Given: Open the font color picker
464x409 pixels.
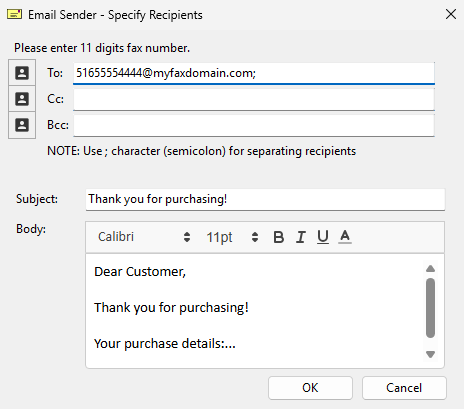Looking at the screenshot, I should coord(345,237).
